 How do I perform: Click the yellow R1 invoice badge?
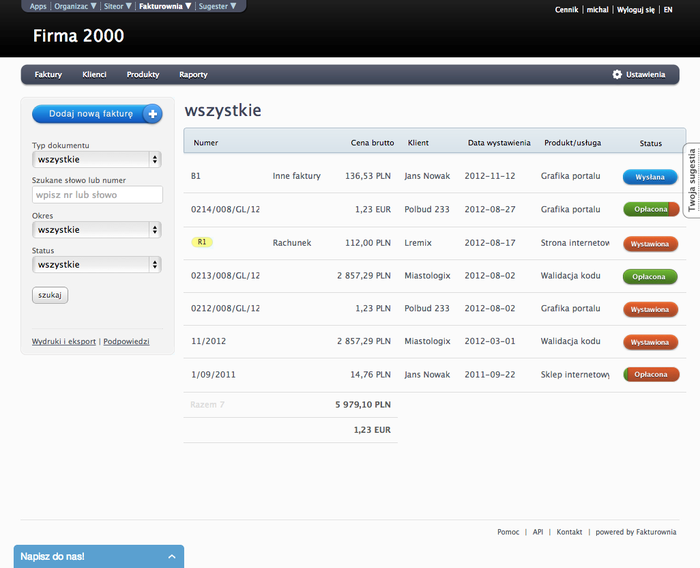[202, 242]
